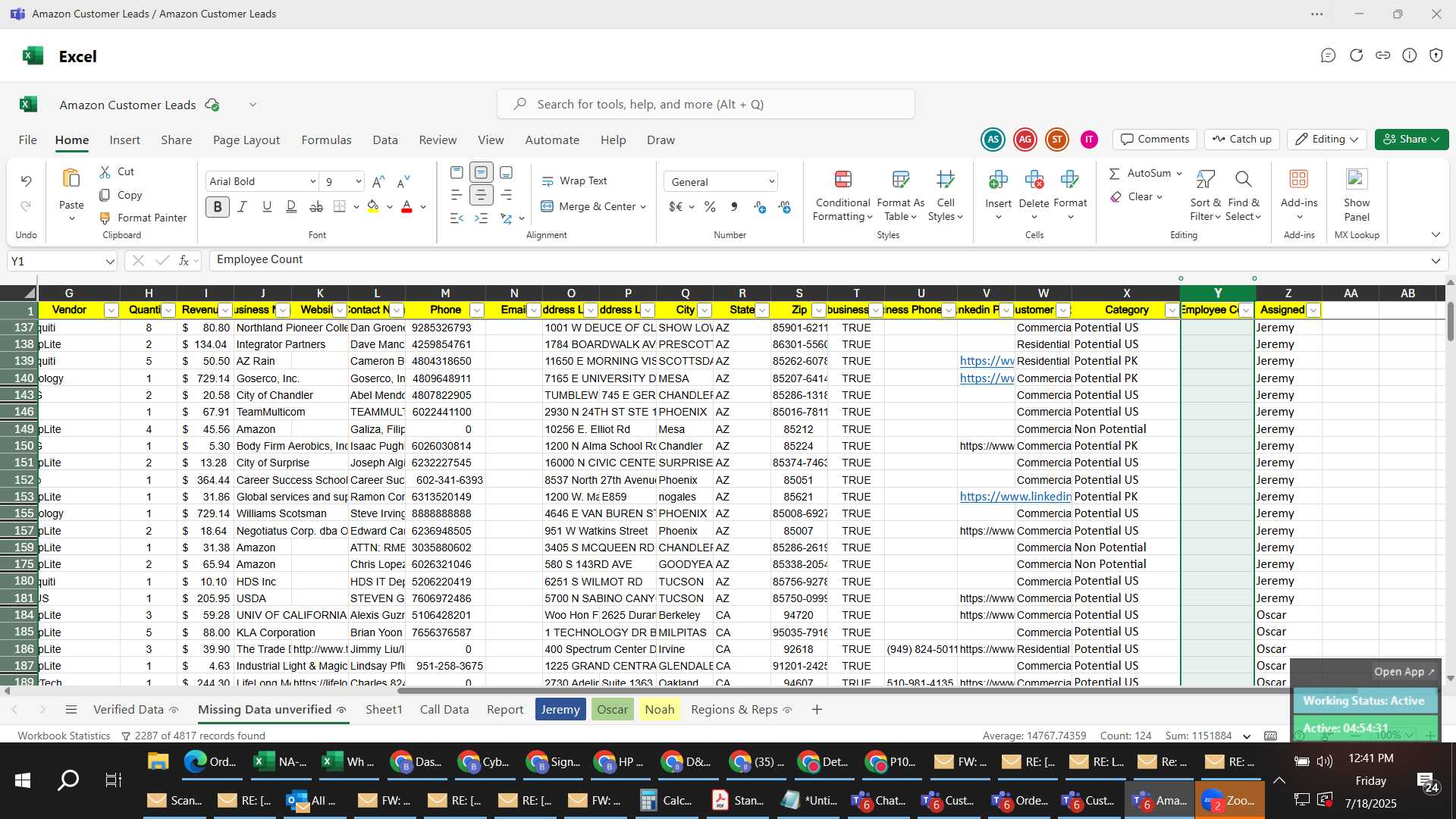Screen dimensions: 1456x819
Task: Click the Comma Style icon
Action: [x=733, y=206]
